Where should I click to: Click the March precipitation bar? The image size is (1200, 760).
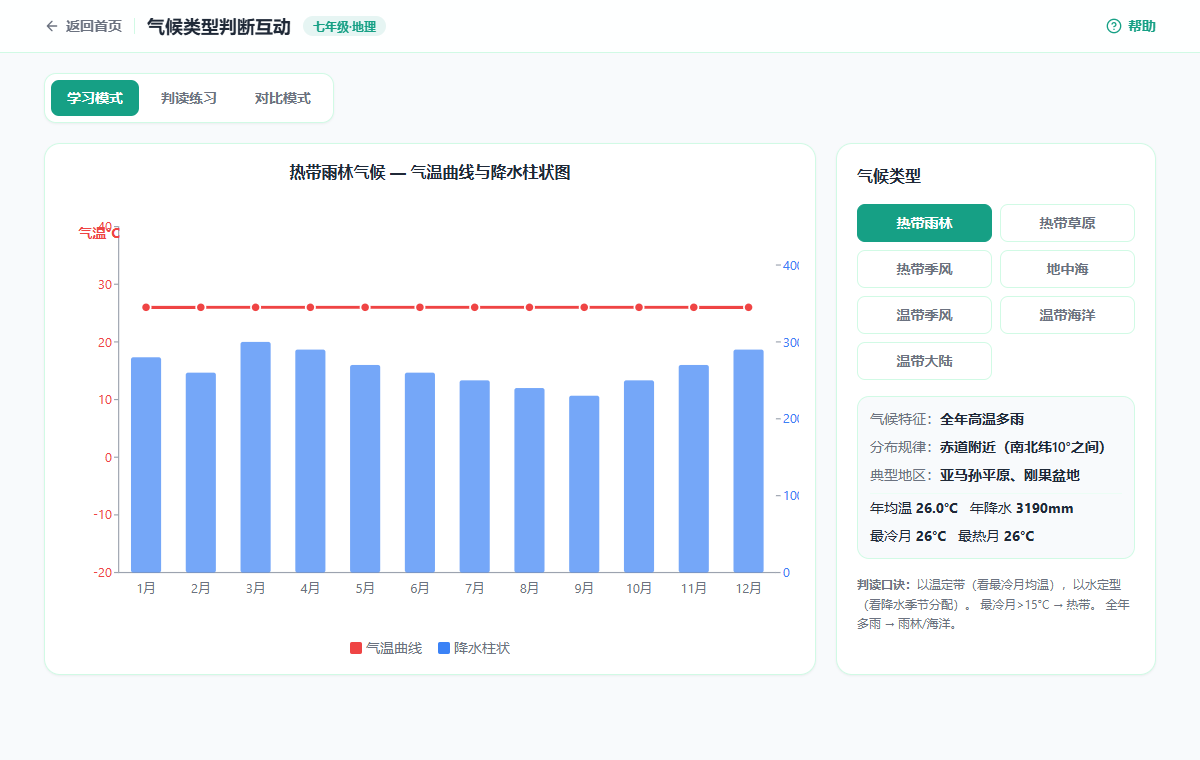tap(255, 457)
